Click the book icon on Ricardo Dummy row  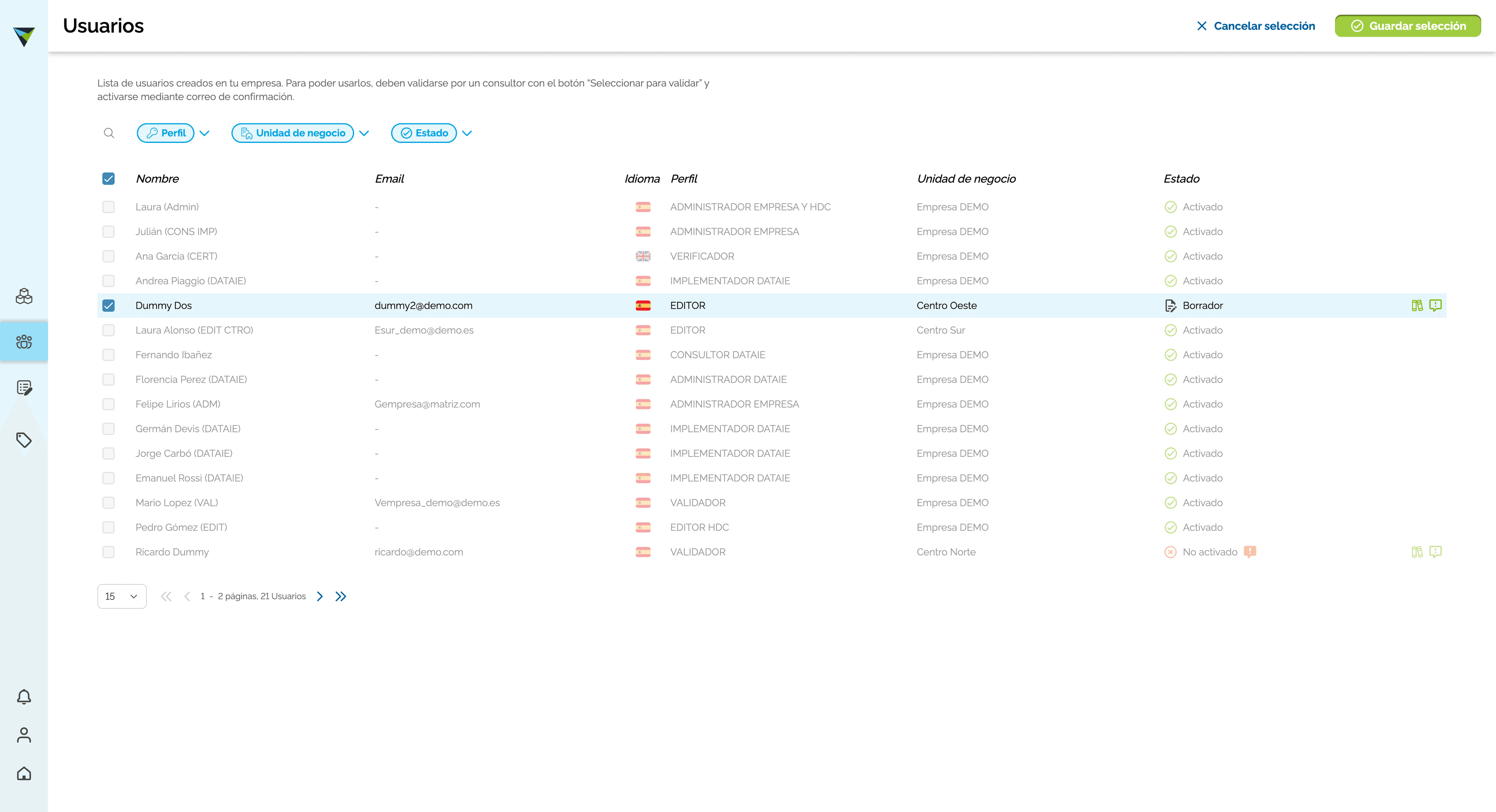pos(1417,552)
